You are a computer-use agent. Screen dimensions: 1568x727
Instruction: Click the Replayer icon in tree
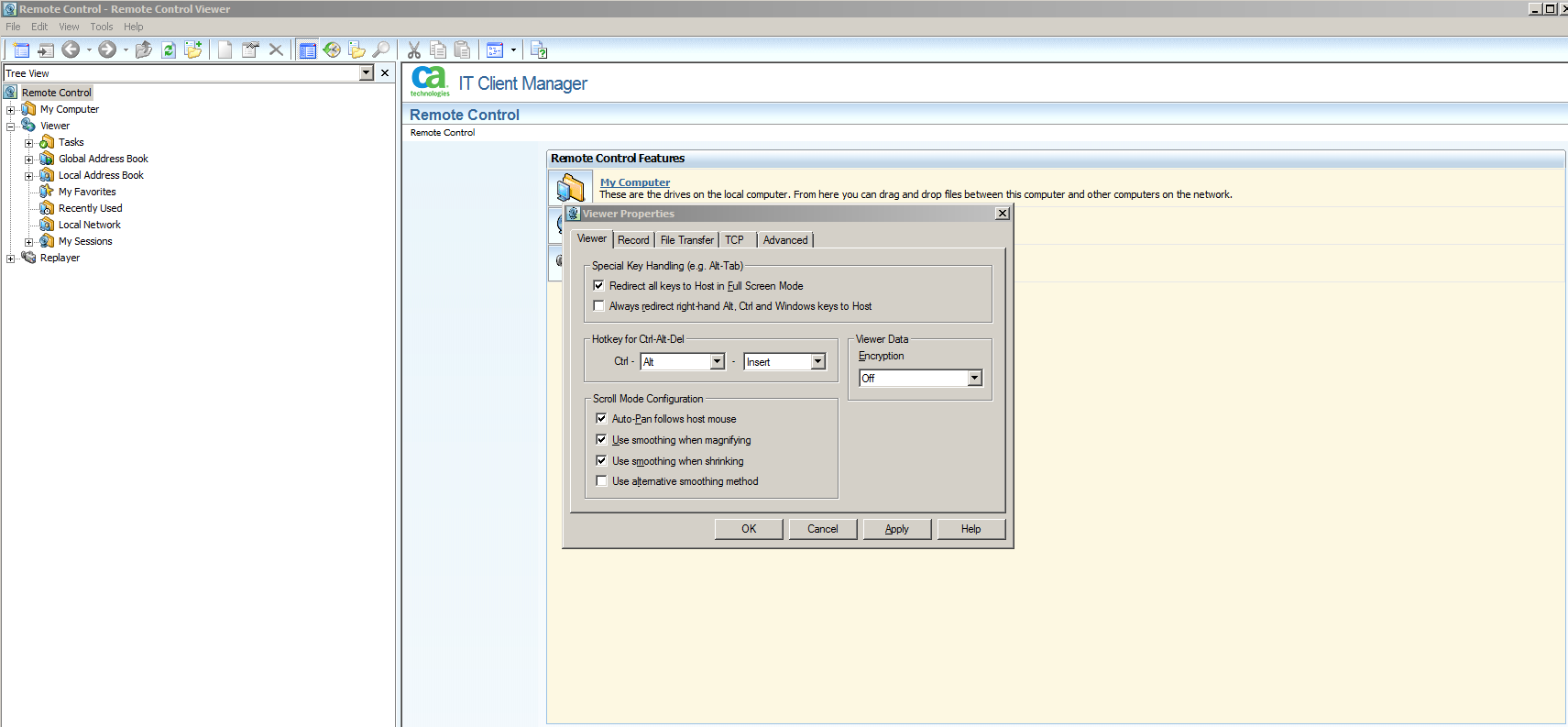(x=29, y=258)
